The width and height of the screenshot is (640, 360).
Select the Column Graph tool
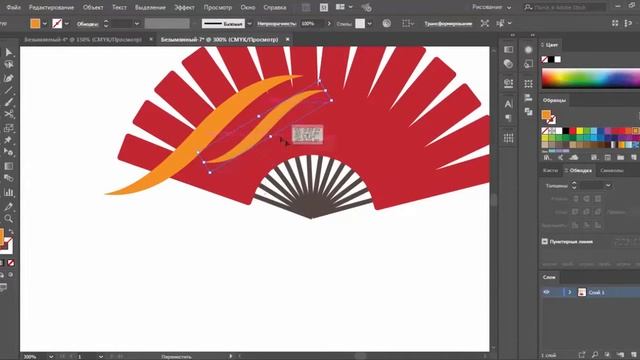pyautogui.click(x=8, y=192)
